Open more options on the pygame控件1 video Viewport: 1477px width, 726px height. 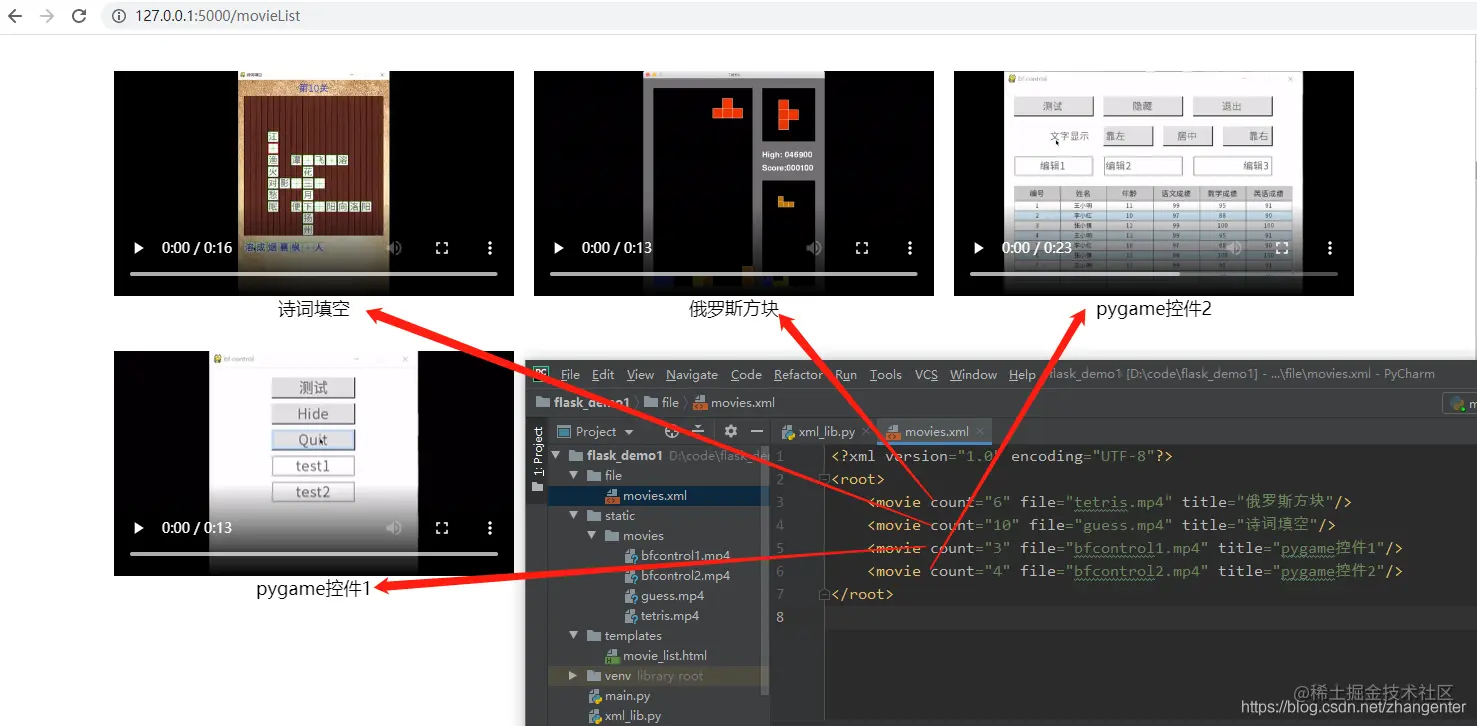pos(490,528)
